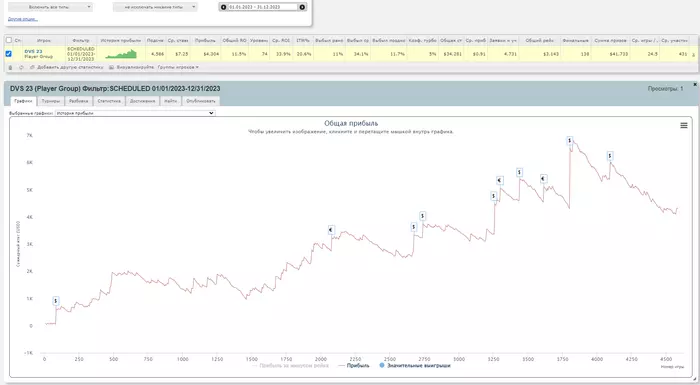Open the Опубликовать tab

[201, 101]
